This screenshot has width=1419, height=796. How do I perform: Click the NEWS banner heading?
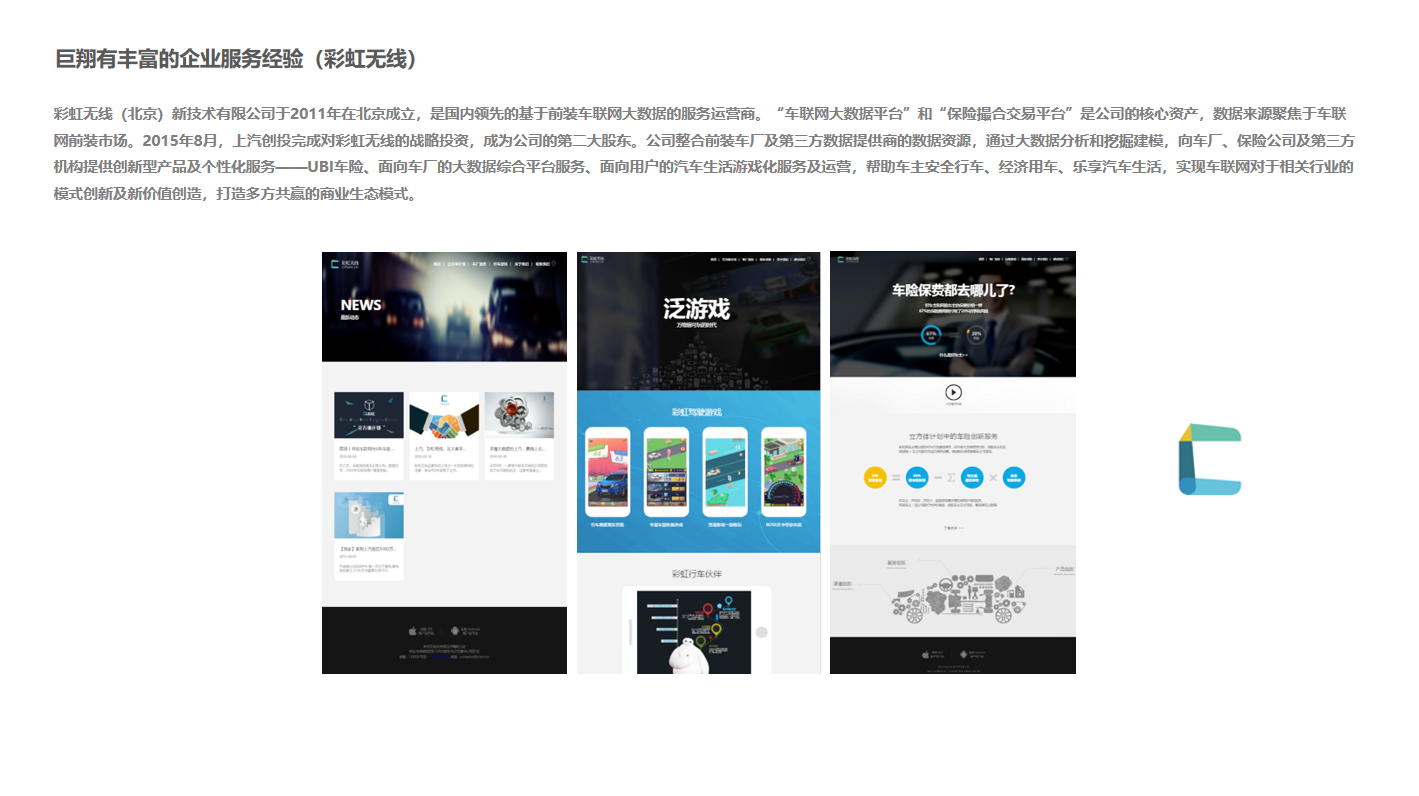click(x=361, y=305)
